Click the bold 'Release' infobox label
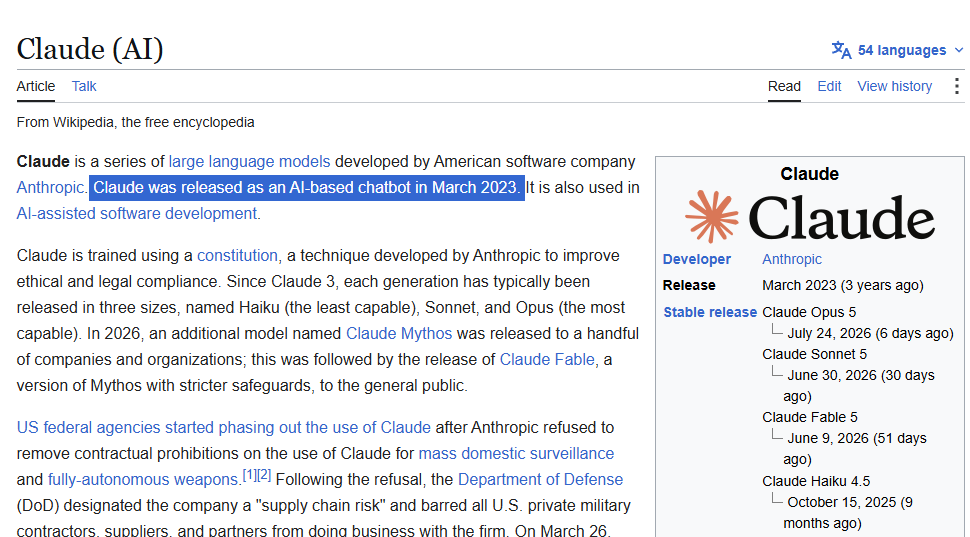 click(689, 285)
